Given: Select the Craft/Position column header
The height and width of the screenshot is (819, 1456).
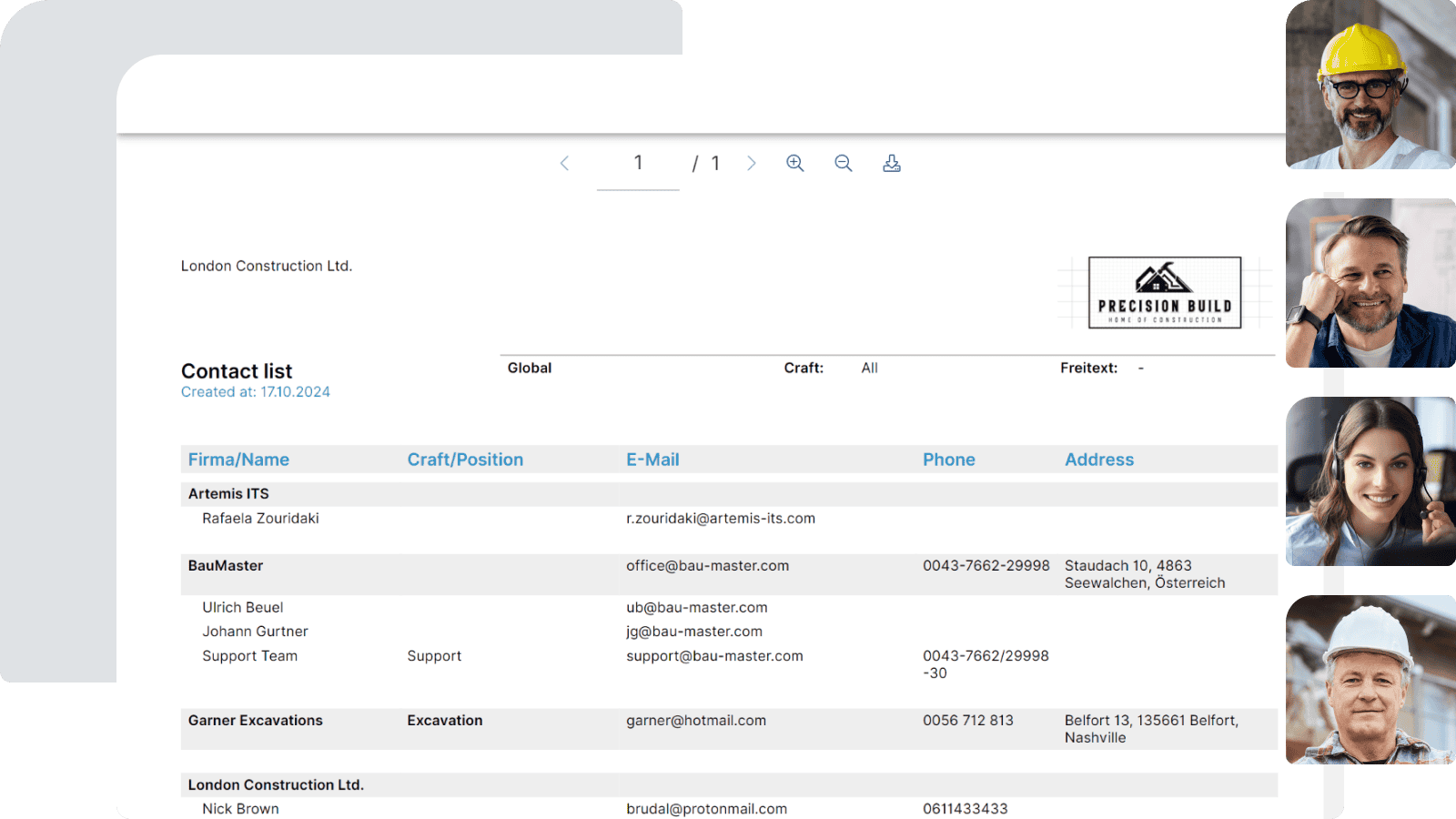Looking at the screenshot, I should click(465, 459).
